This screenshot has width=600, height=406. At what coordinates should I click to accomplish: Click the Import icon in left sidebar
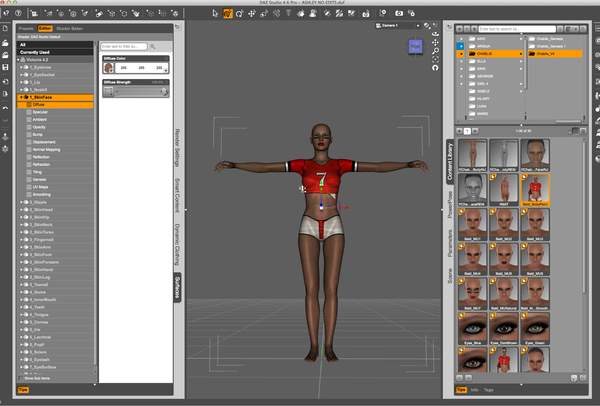tap(5, 82)
